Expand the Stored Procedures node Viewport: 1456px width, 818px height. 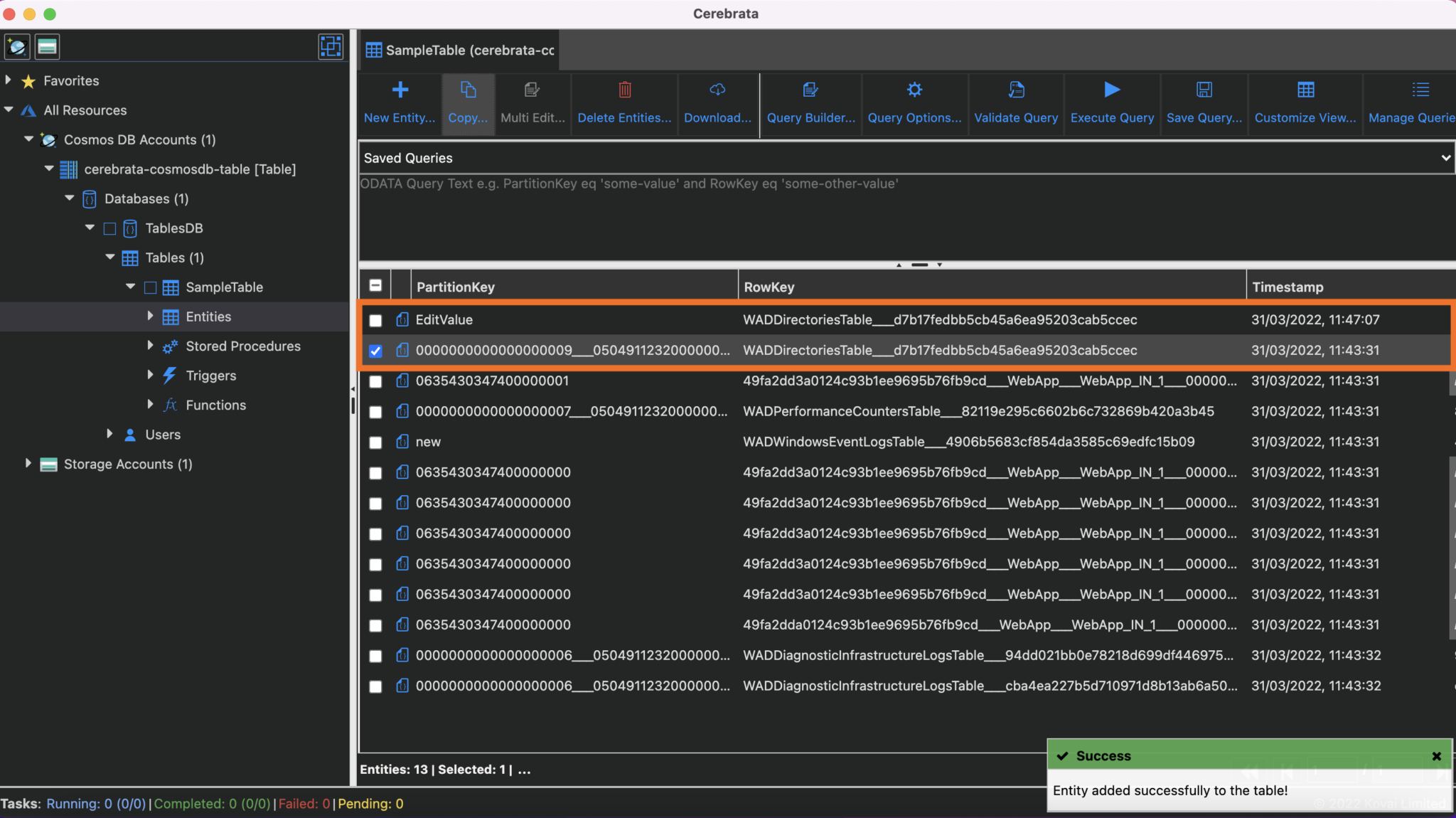pyautogui.click(x=150, y=345)
